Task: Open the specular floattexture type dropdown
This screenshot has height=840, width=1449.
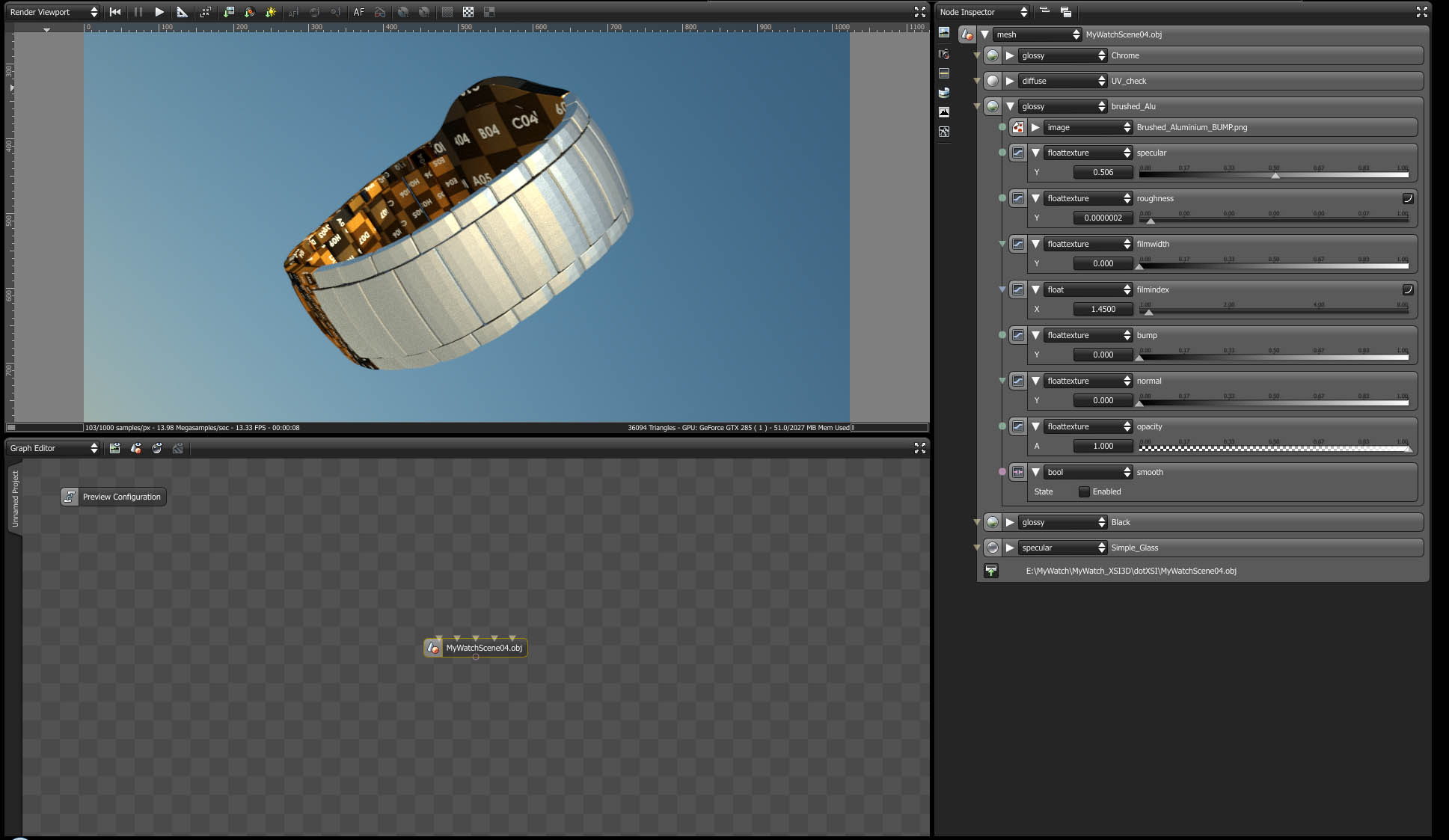Action: coord(1088,153)
